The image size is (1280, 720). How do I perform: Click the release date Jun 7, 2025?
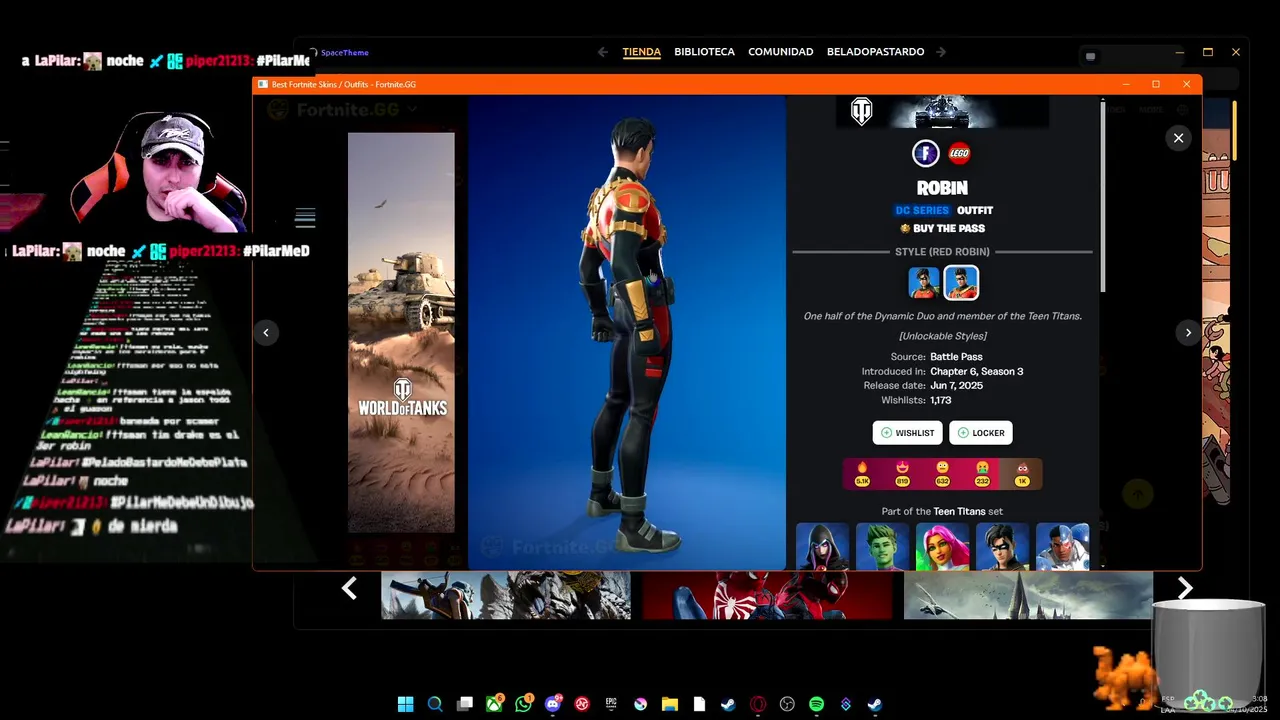pos(956,386)
